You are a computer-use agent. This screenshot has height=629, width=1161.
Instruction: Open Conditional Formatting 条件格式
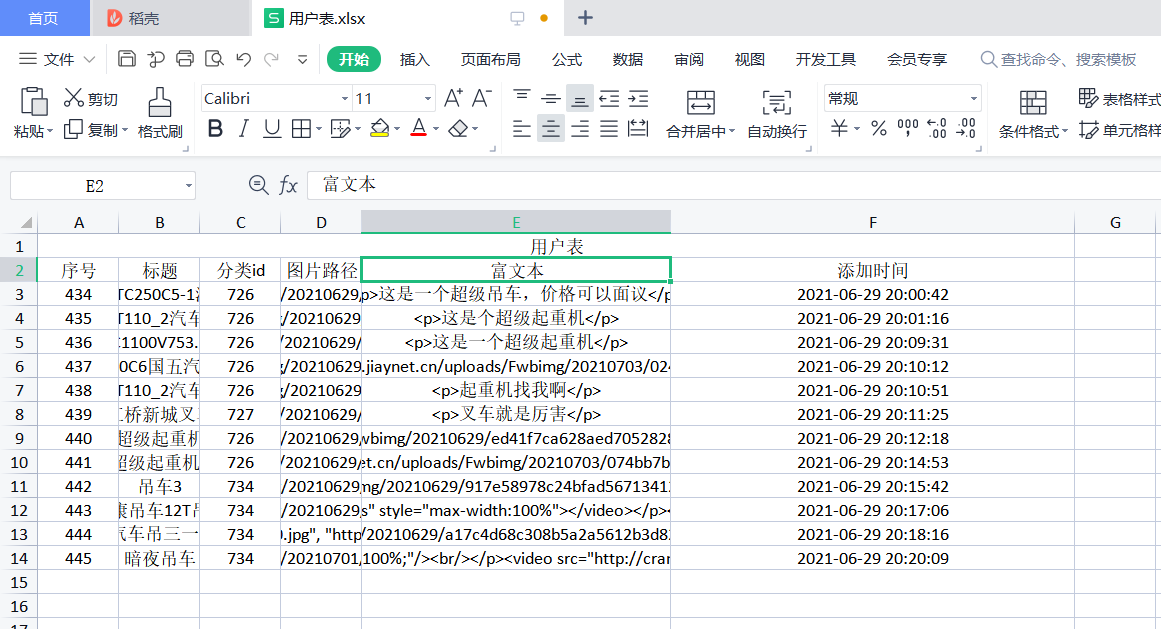tap(1033, 114)
